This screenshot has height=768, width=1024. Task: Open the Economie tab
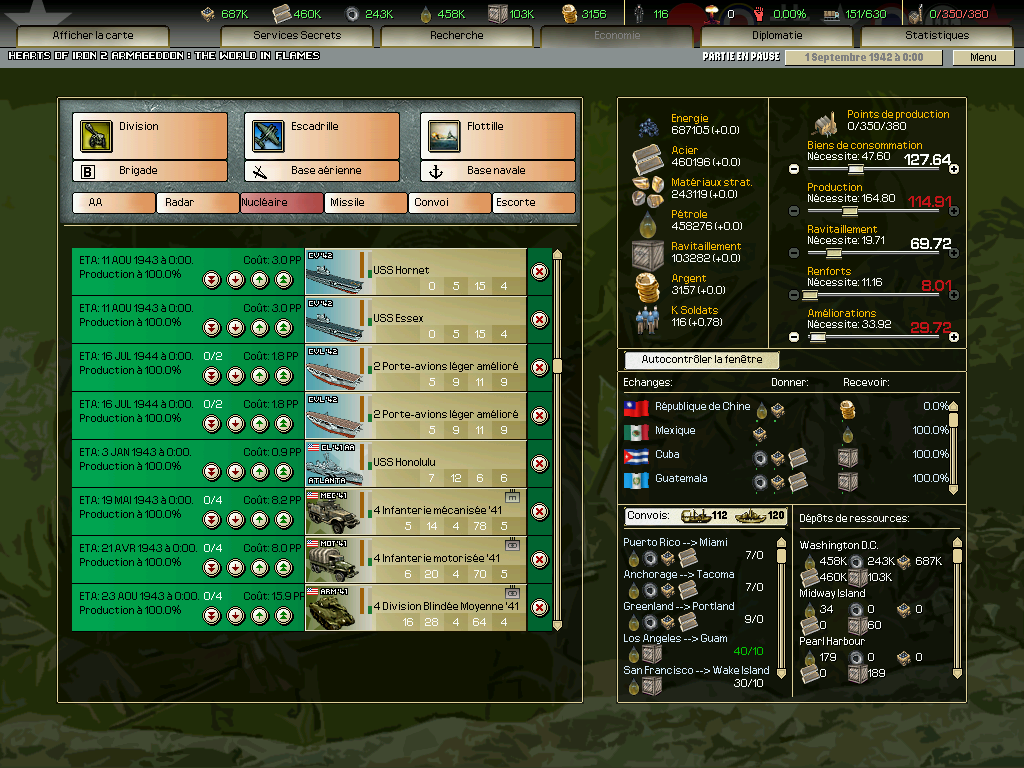[x=617, y=35]
